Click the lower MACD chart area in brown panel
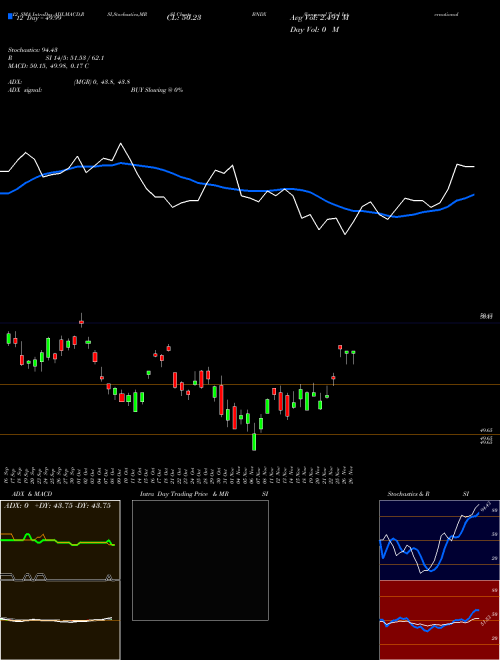This screenshot has width=500, height=660. coord(60,620)
